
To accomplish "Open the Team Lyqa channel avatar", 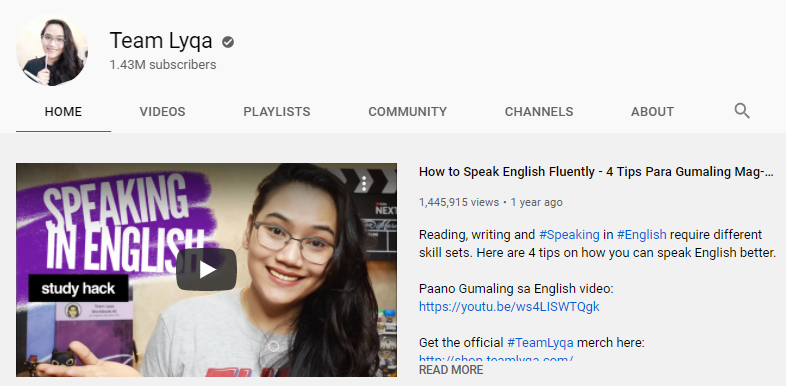I will click(x=52, y=51).
